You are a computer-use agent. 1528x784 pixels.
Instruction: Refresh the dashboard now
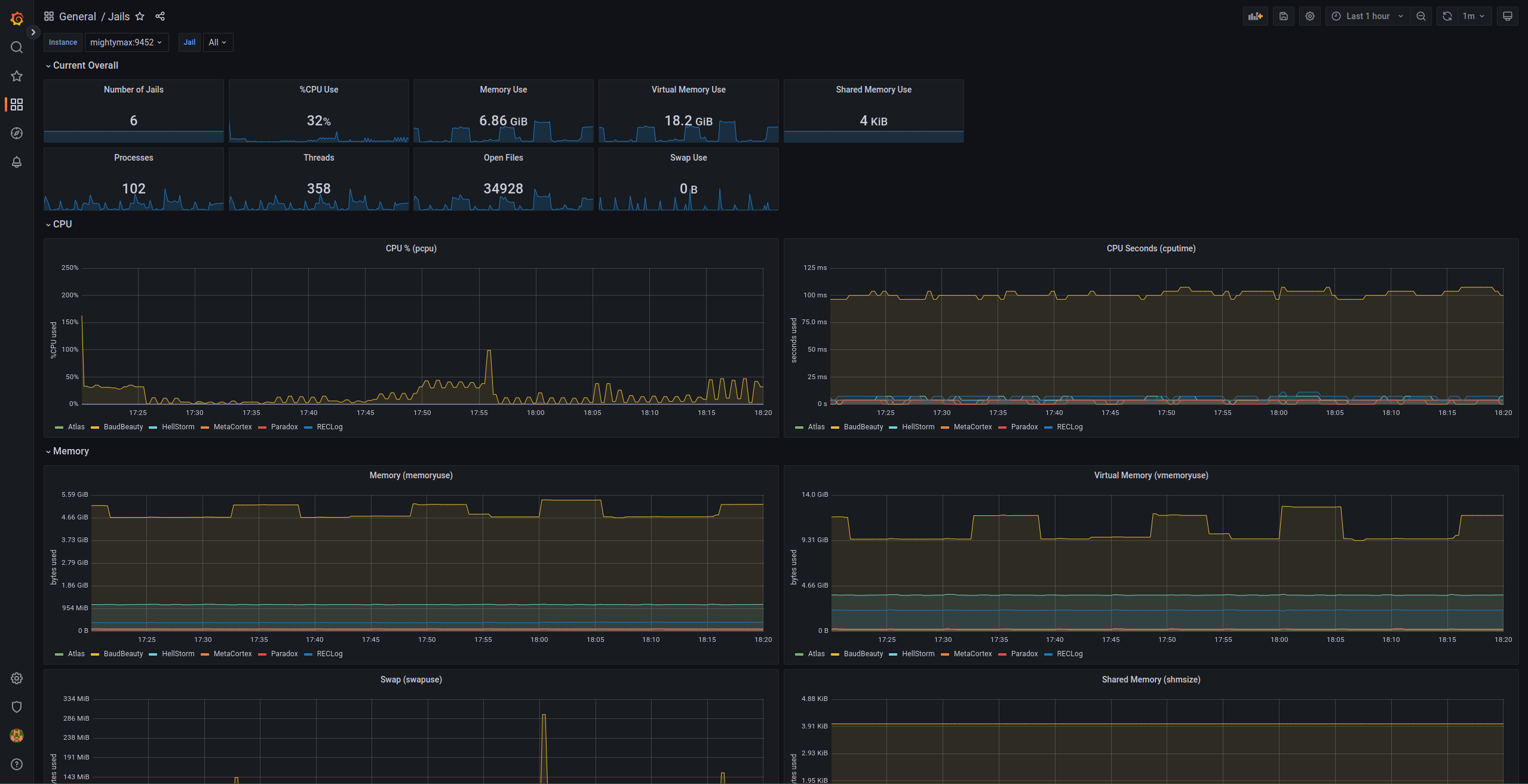[1447, 16]
